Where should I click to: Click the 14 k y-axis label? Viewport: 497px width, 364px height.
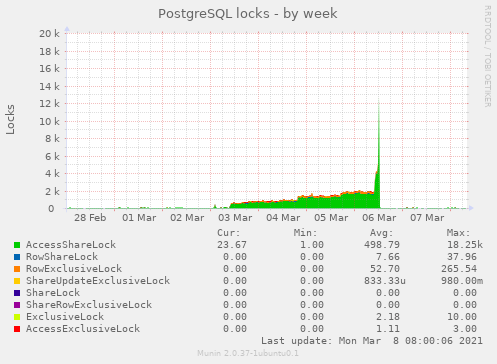(x=49, y=87)
